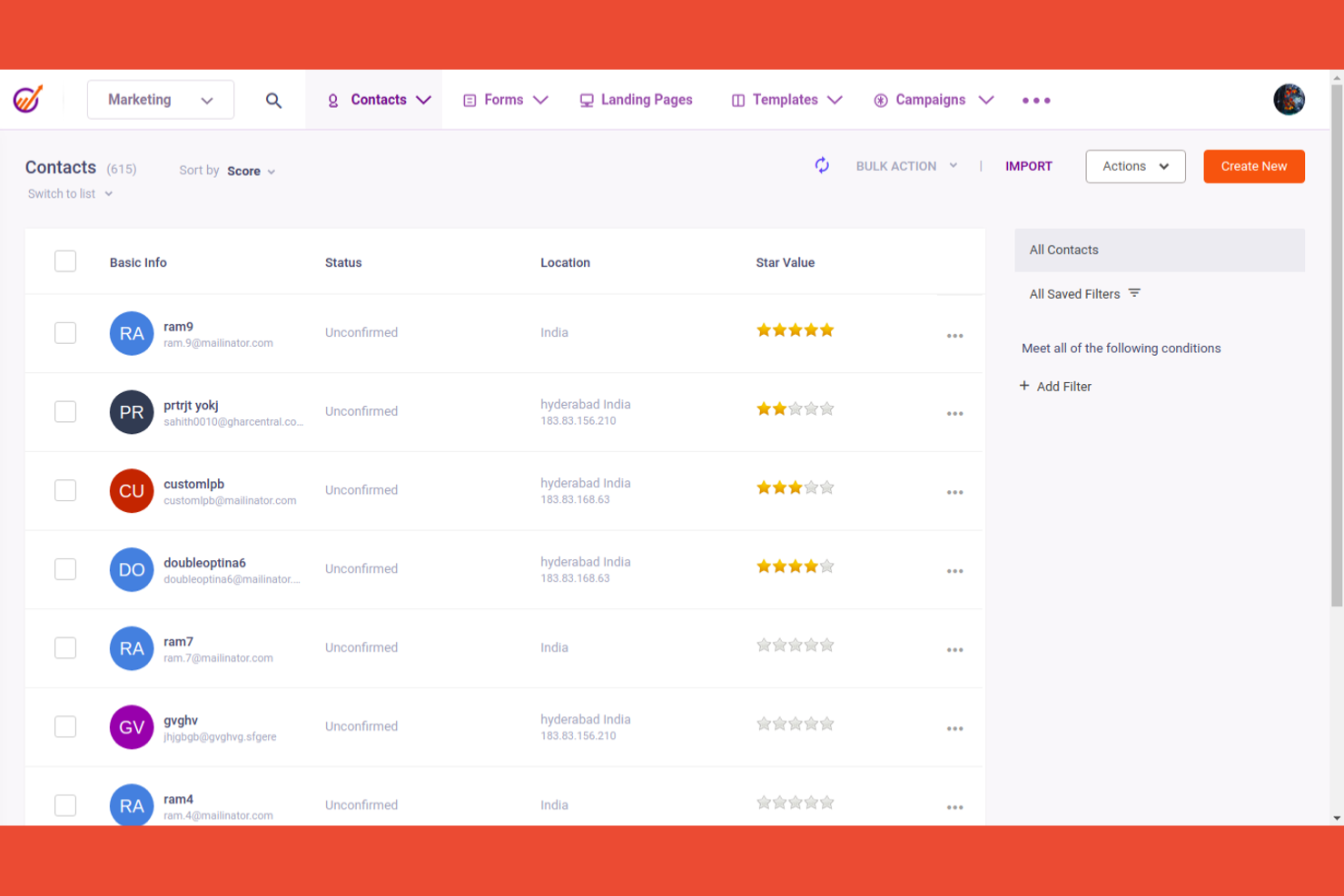Screen dimensions: 1344x896
Task: Open the ellipsis menu on the customlpb row
Action: tap(954, 491)
